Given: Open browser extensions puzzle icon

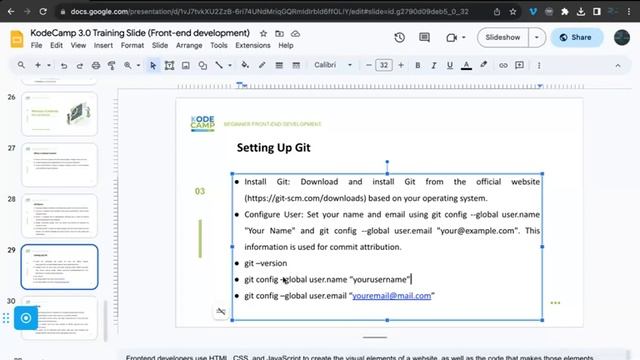Looking at the screenshot, I should (x=565, y=12).
